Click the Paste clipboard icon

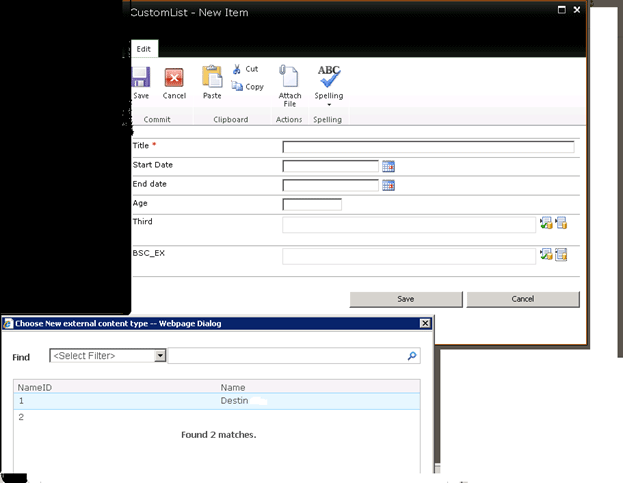click(212, 76)
